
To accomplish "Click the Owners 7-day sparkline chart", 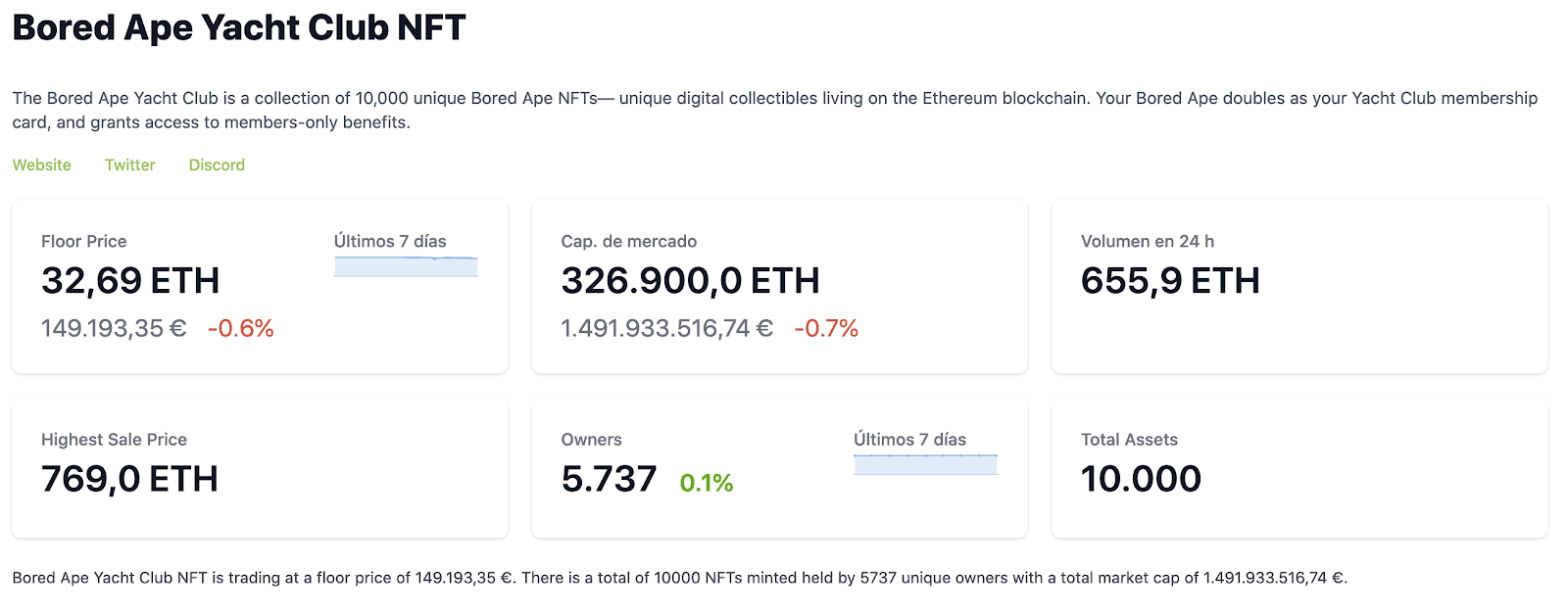I will pos(925,464).
